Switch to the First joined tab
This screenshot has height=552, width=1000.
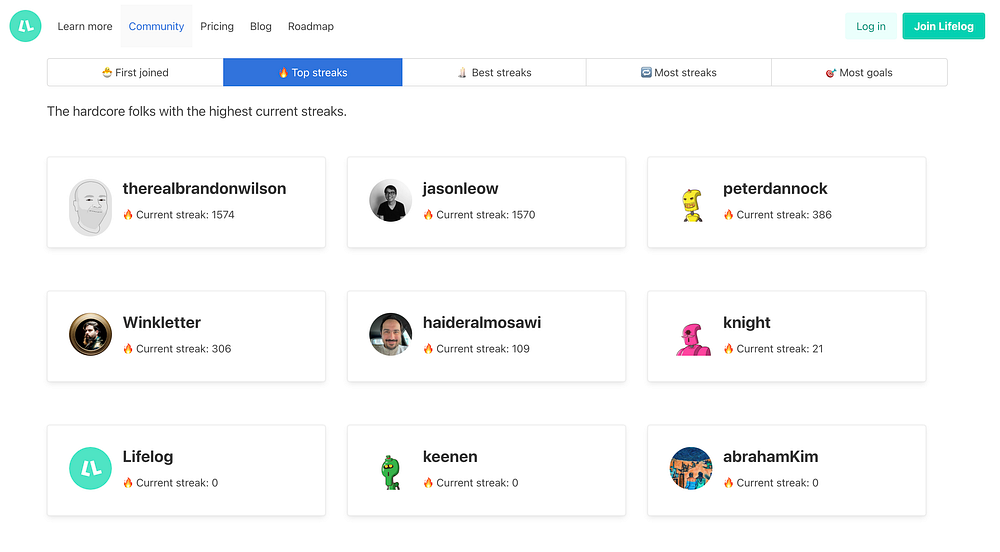click(135, 73)
